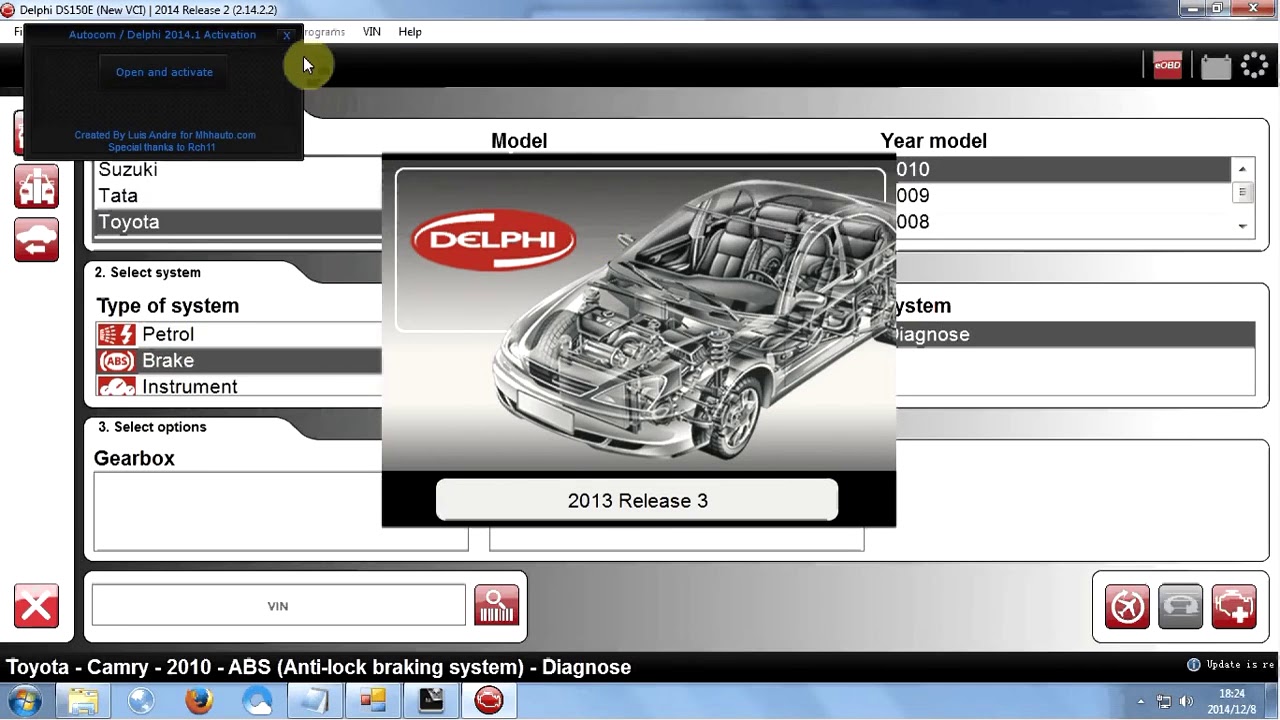Click the ABS Brake system icon

click(x=116, y=360)
